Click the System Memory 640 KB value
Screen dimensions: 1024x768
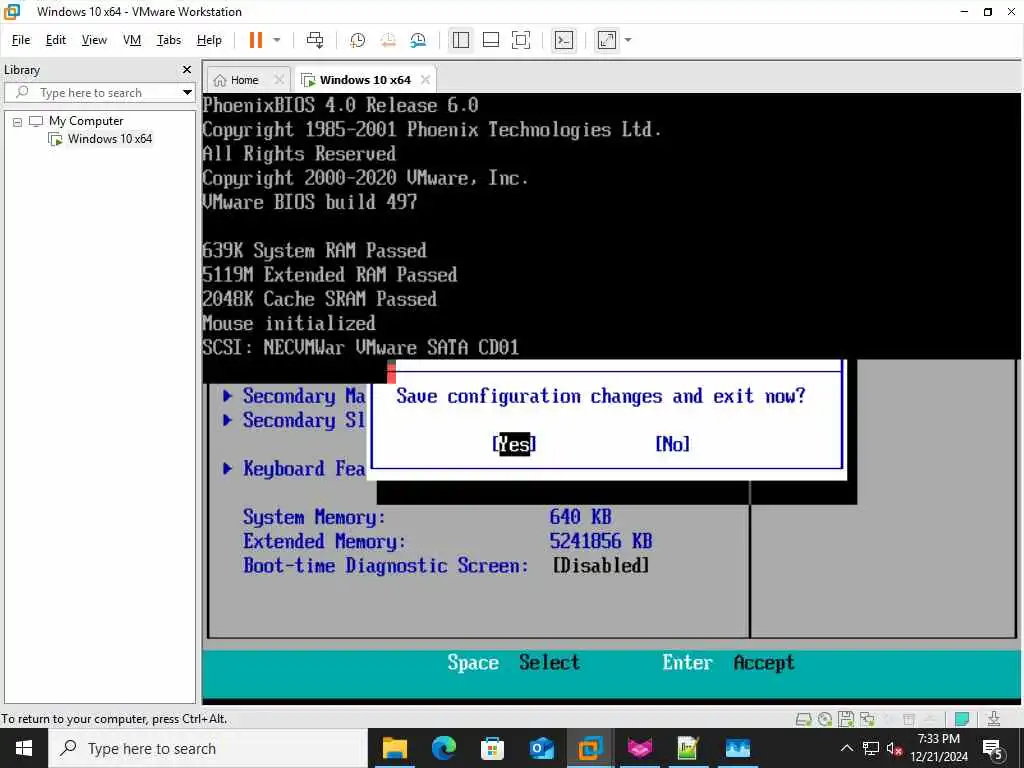pos(581,517)
